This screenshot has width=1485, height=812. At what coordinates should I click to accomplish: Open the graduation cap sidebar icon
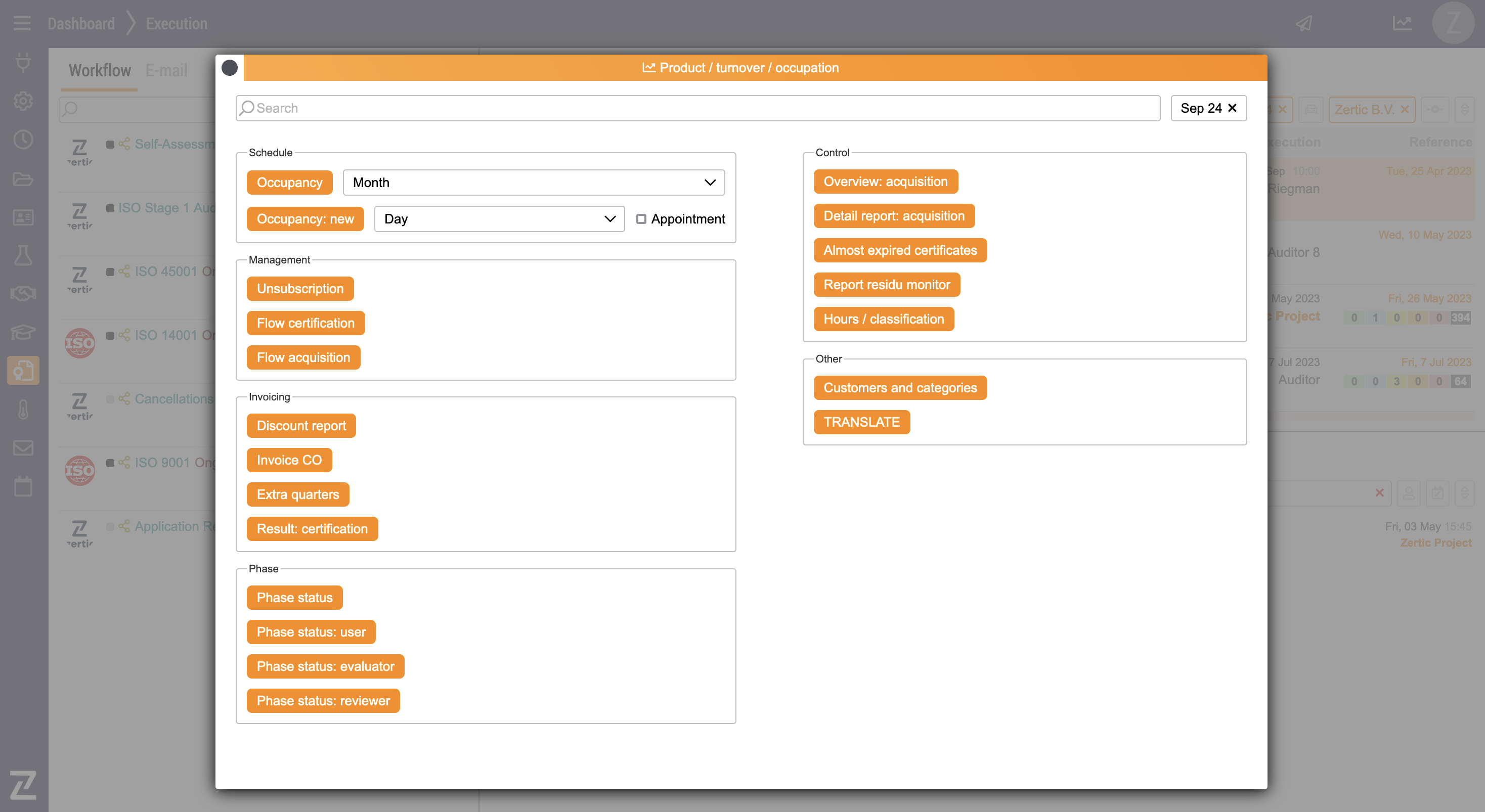click(23, 332)
